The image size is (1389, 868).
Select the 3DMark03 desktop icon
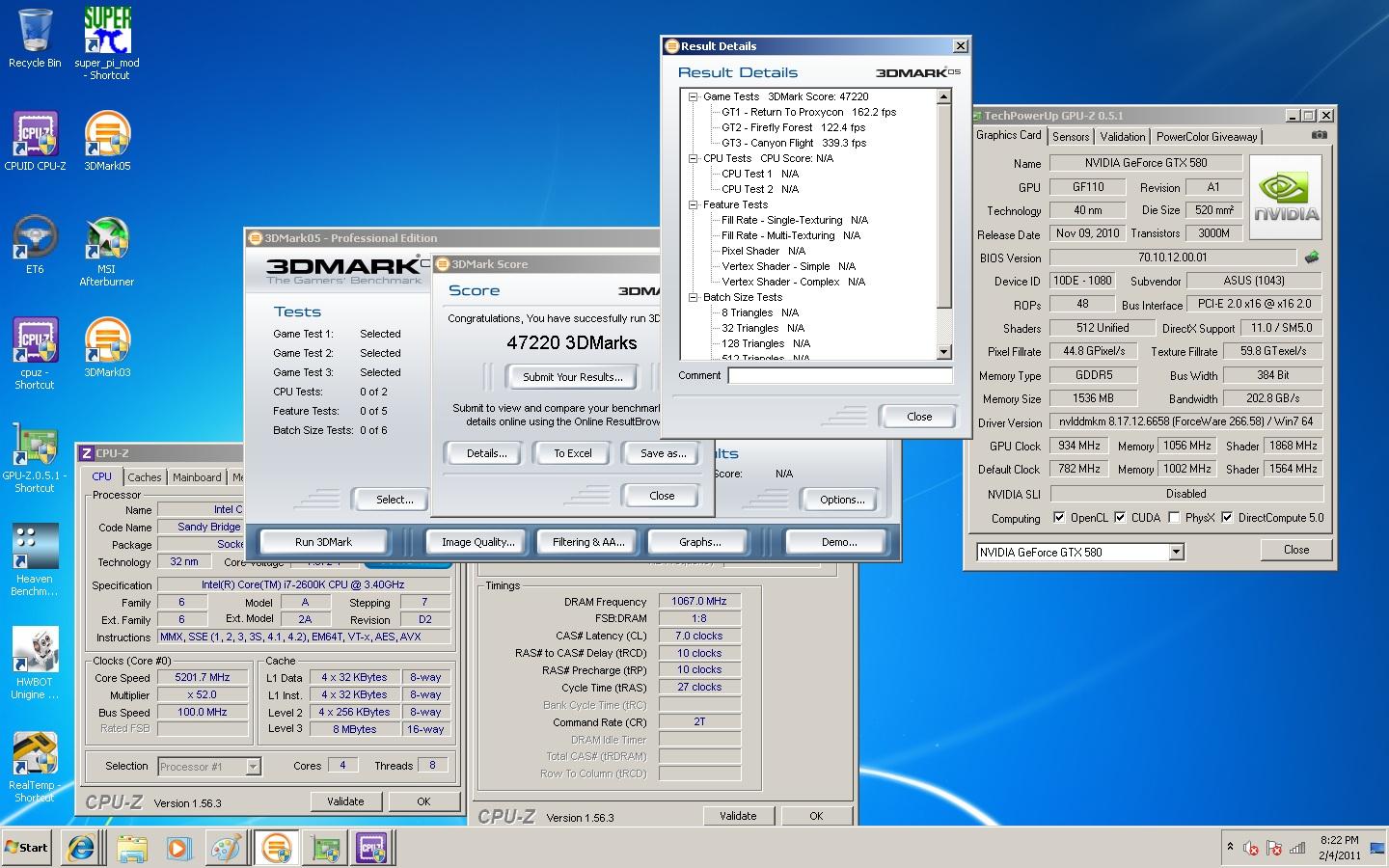tap(107, 347)
